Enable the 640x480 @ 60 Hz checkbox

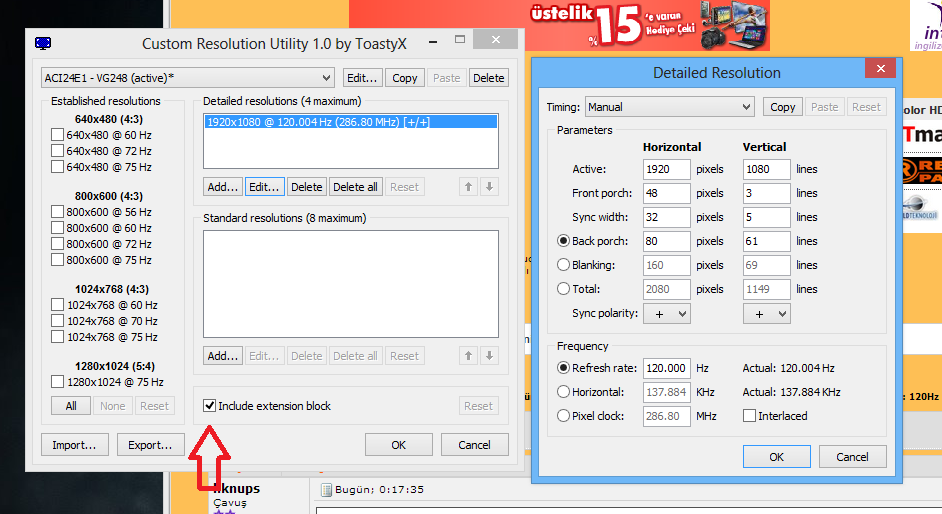click(58, 135)
